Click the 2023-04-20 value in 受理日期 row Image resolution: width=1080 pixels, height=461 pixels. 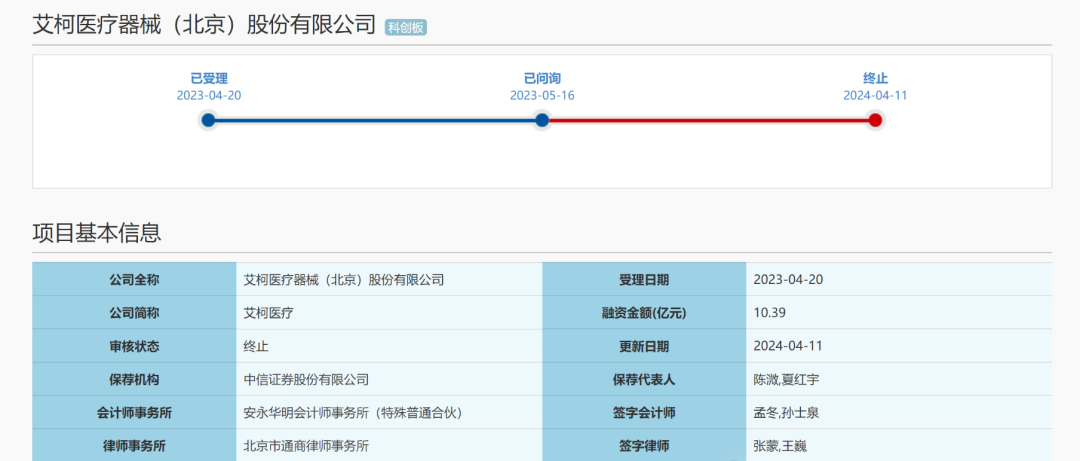coord(899,280)
